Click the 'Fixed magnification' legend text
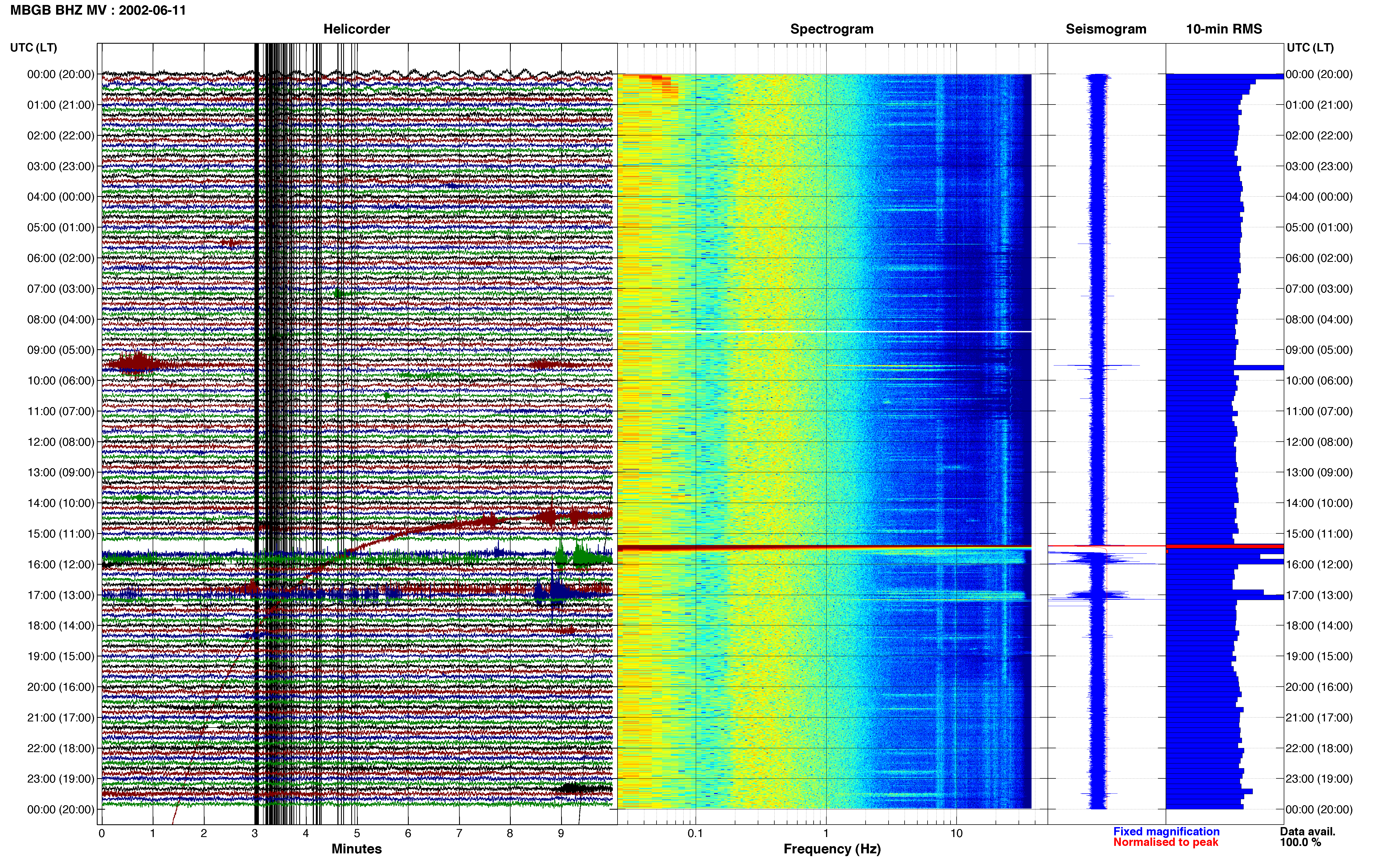Screen dimensions: 1388x868 pos(1166,831)
